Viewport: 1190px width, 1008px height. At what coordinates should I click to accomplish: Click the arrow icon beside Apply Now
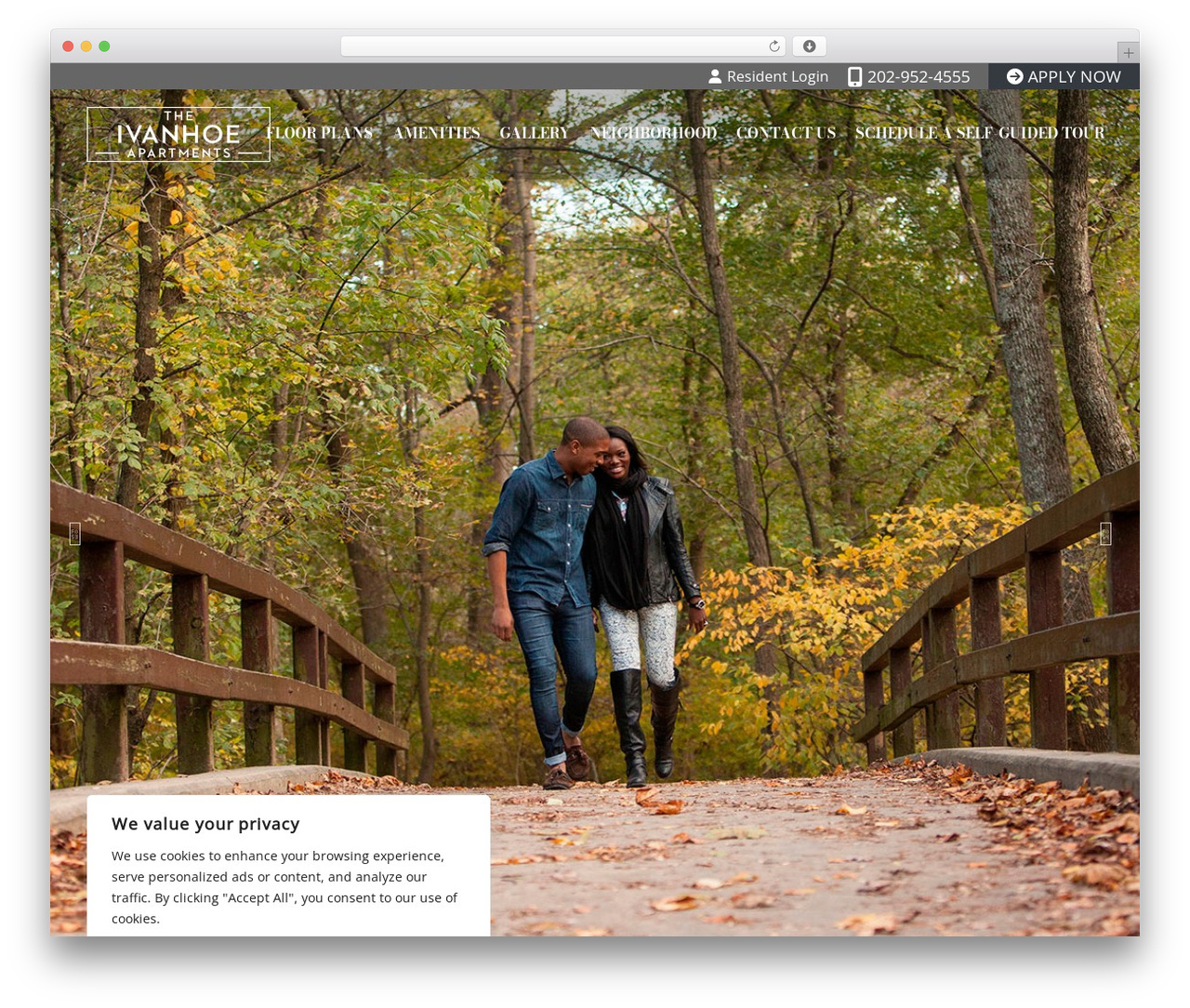pos(1015,77)
